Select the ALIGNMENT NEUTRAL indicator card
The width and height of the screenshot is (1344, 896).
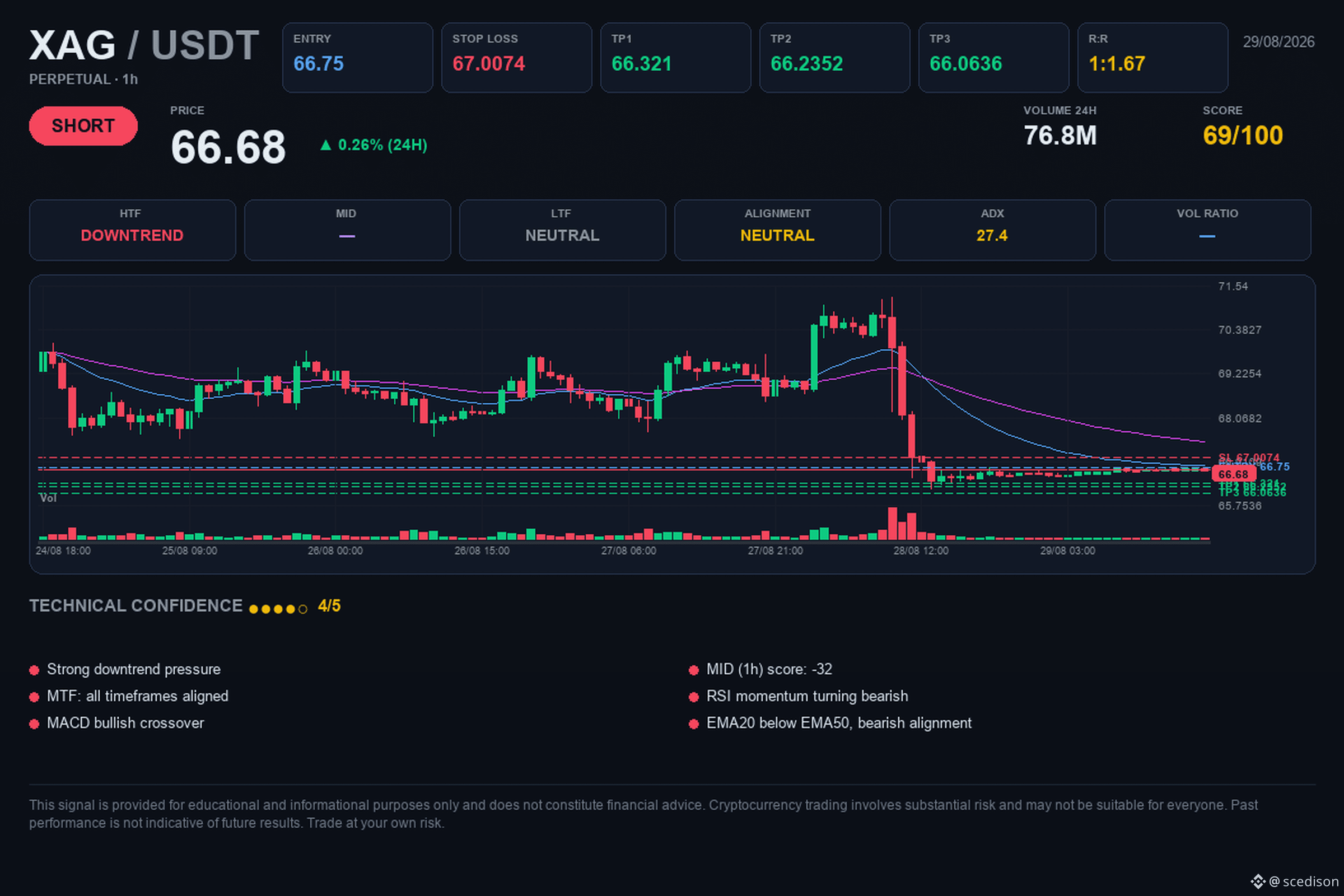tap(778, 230)
